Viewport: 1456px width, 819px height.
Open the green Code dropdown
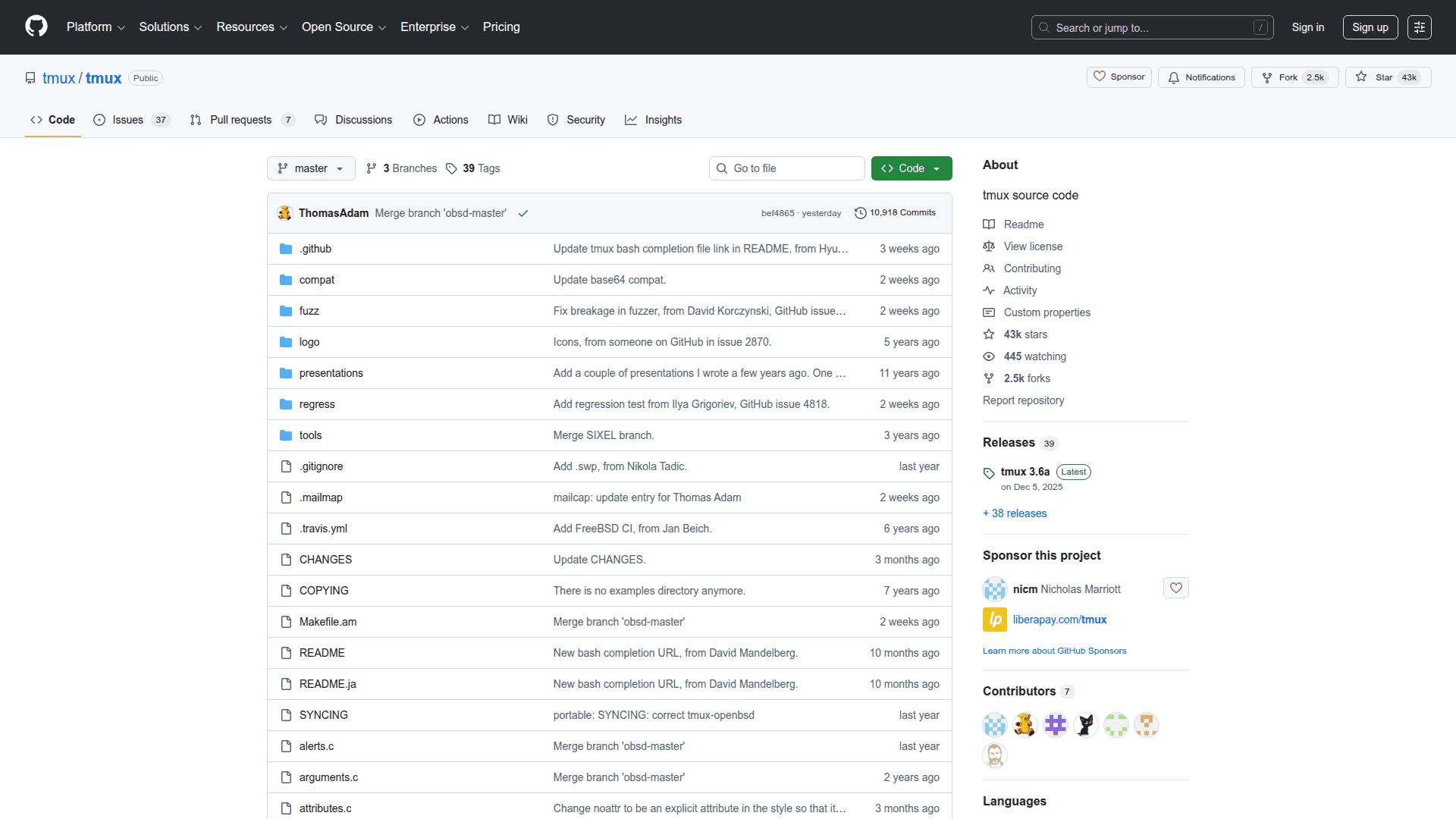(x=912, y=168)
